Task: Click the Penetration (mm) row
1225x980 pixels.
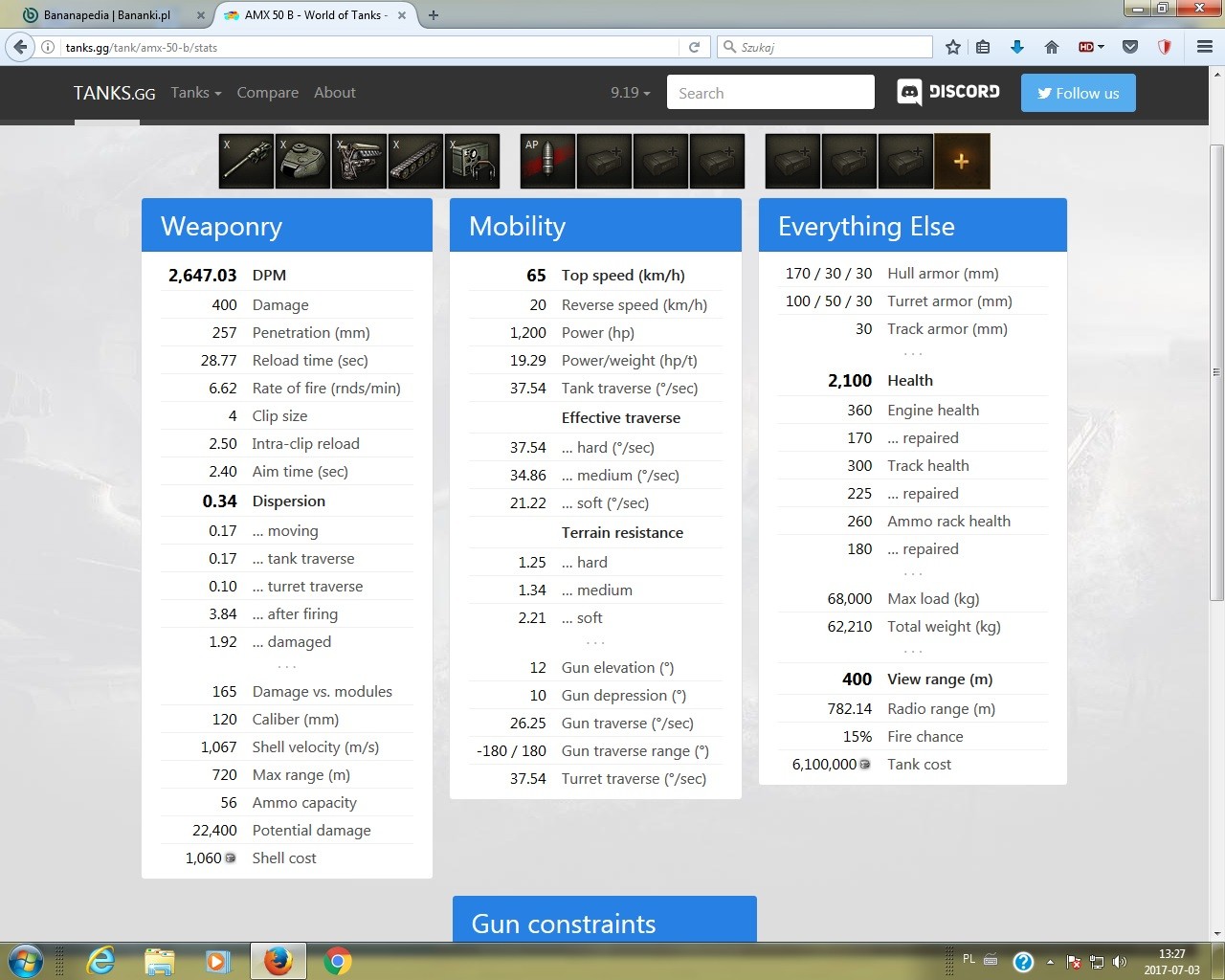Action: pyautogui.click(x=287, y=333)
